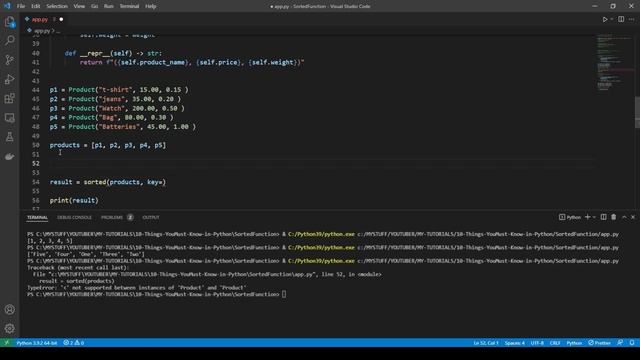Viewport: 640px width, 360px height.
Task: Open the File menu
Action: (21, 6)
